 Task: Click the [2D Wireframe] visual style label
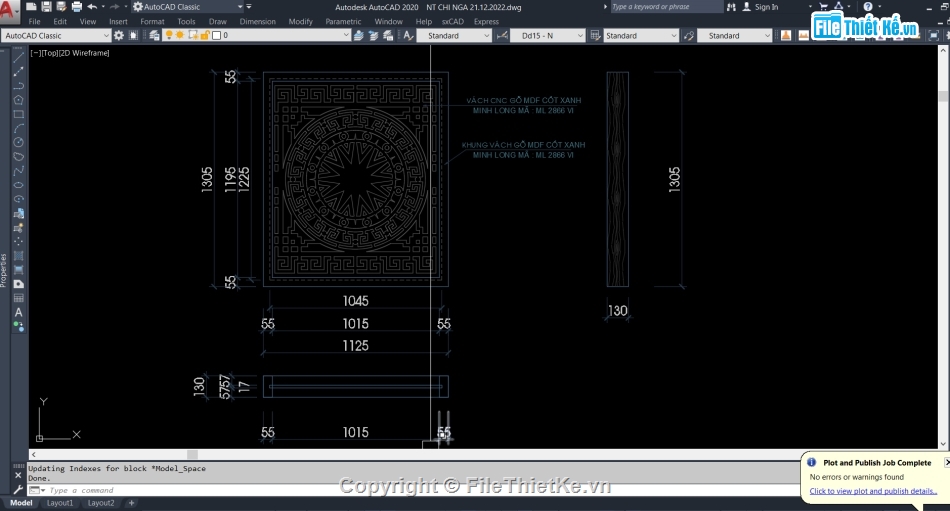click(x=84, y=53)
